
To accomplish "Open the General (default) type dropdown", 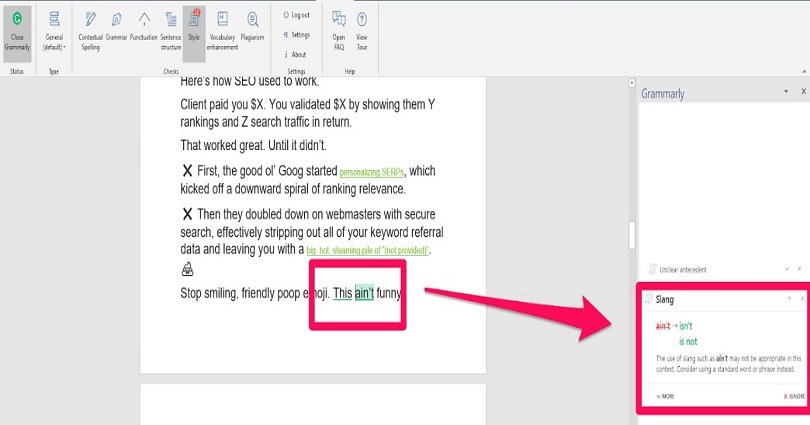I will [x=54, y=34].
